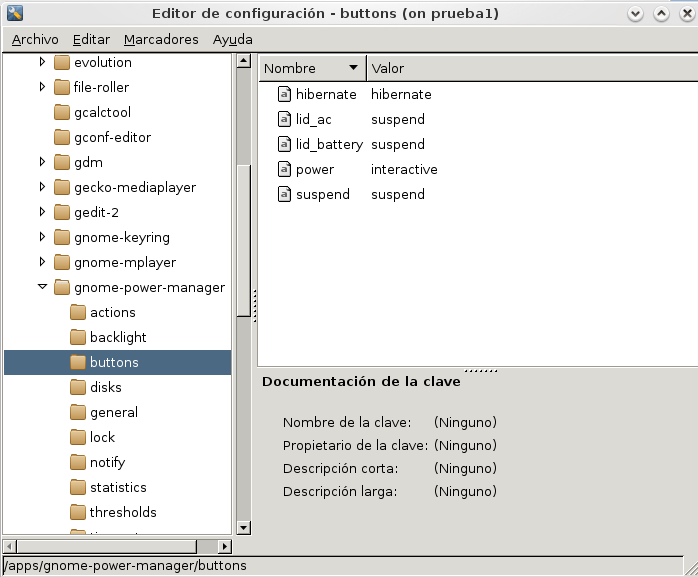
Task: Click the gnome-keyring folder icon
Action: 62,237
